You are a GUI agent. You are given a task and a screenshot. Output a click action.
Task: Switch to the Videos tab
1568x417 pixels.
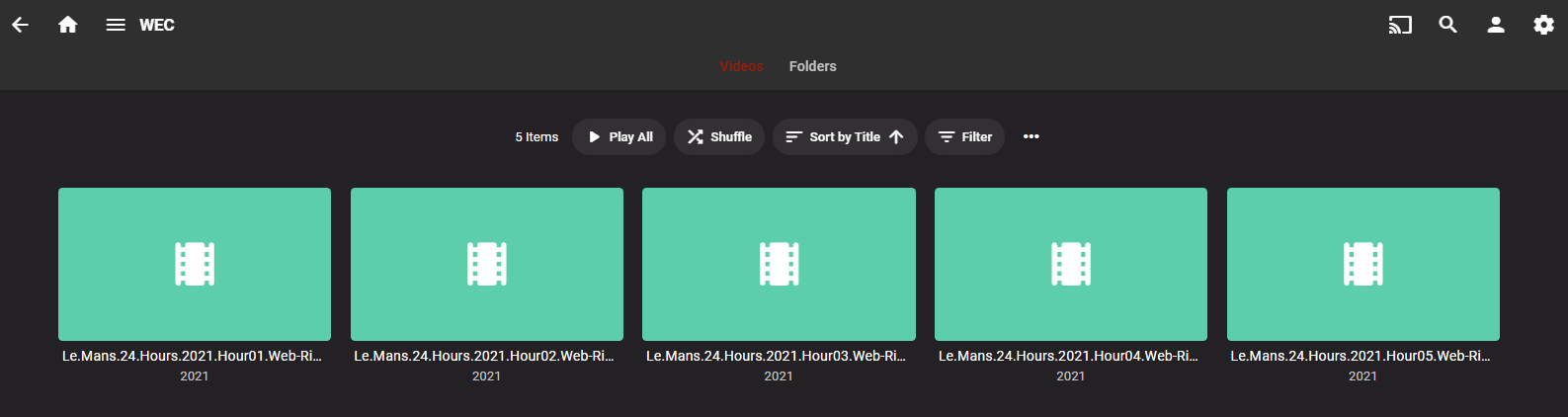(741, 66)
